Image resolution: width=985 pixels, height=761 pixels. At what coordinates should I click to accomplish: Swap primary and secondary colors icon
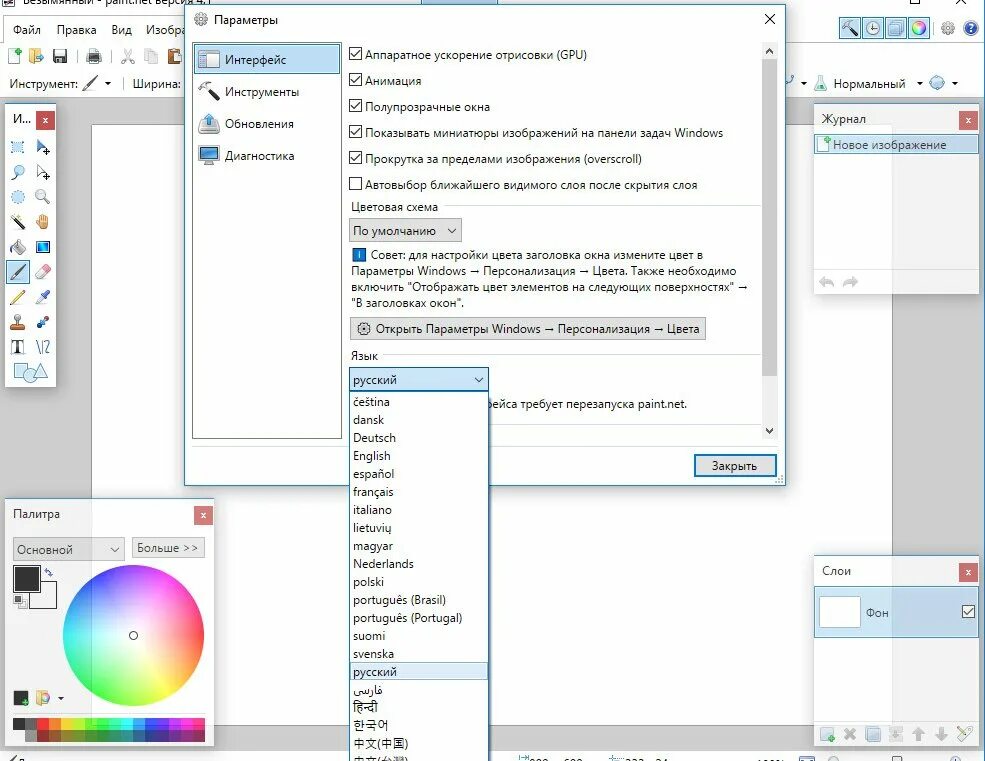coord(49,572)
